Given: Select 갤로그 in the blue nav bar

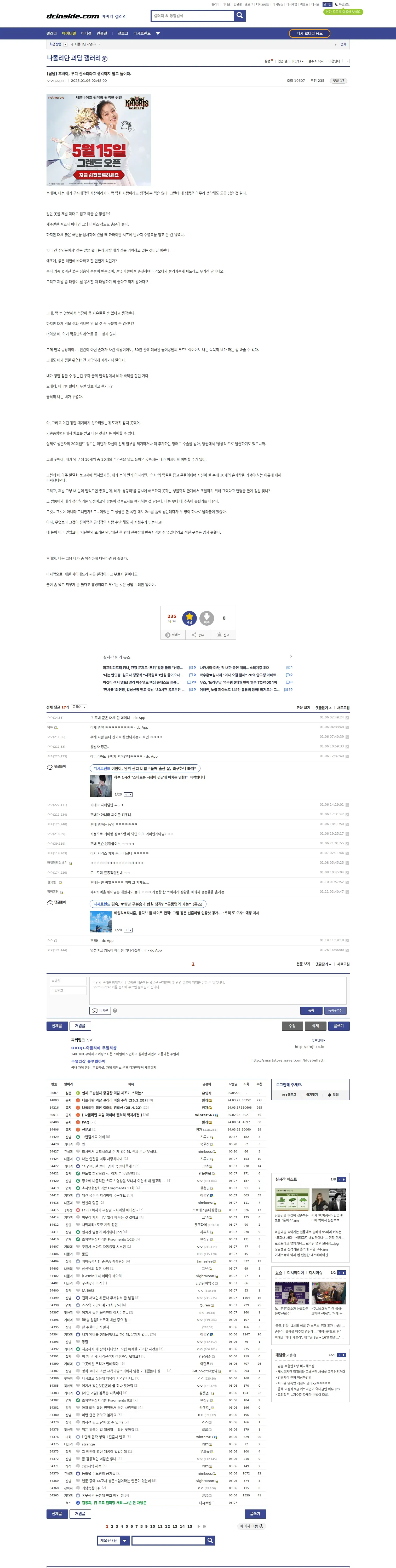Looking at the screenshot, I should pos(123,33).
